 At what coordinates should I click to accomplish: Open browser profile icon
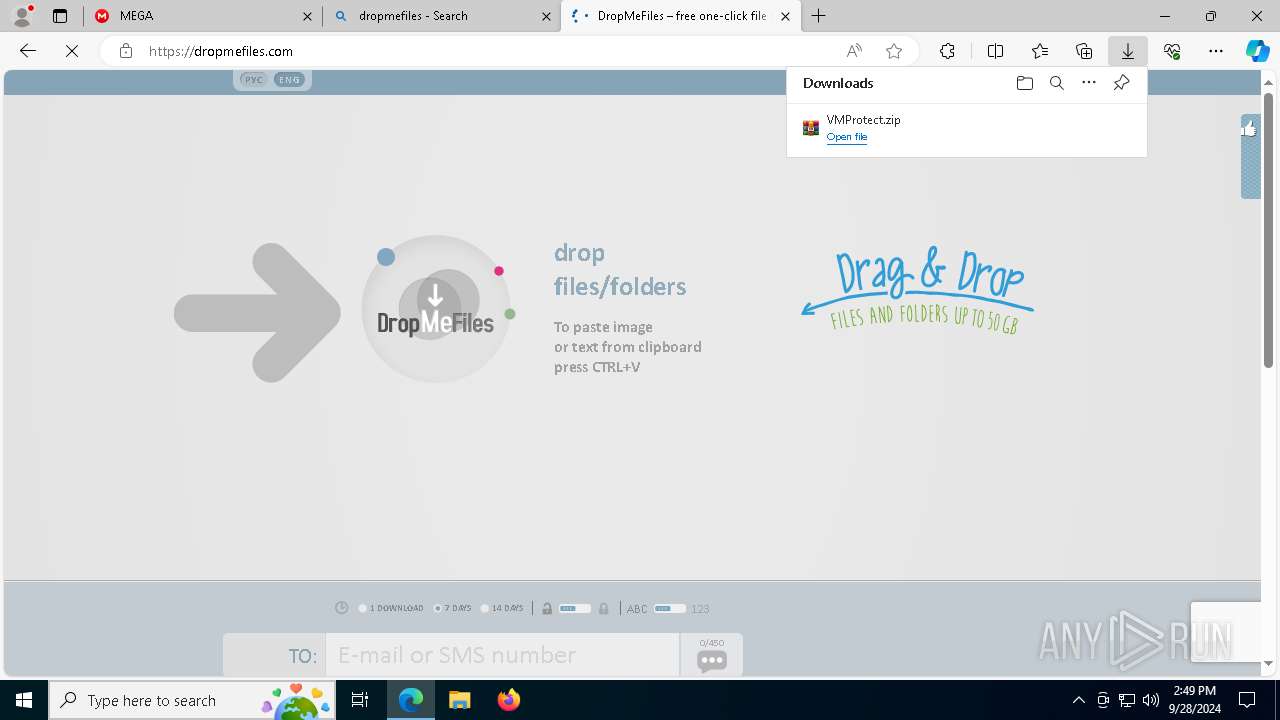click(x=22, y=16)
